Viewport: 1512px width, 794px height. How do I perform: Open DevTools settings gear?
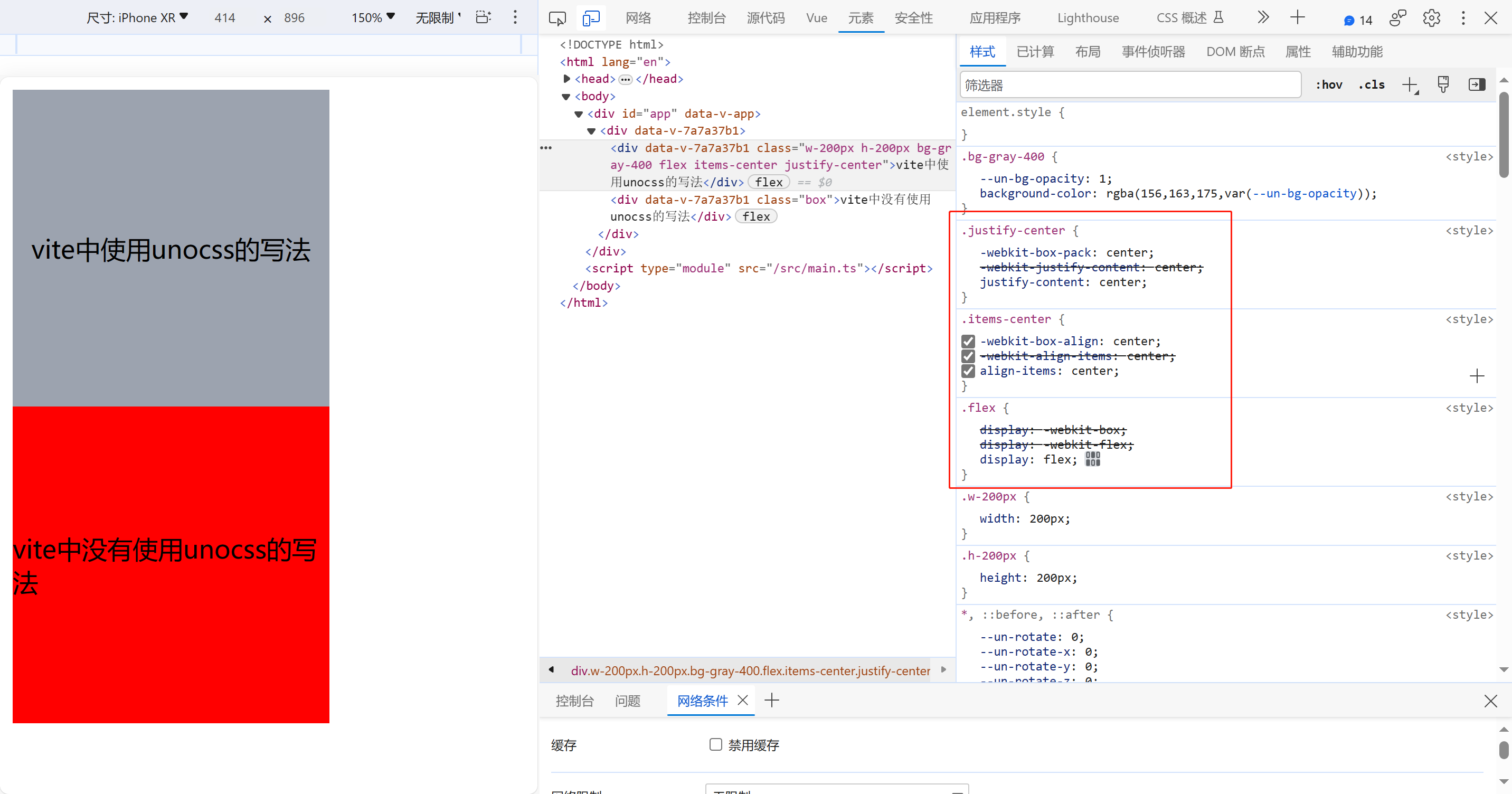coord(1431,18)
